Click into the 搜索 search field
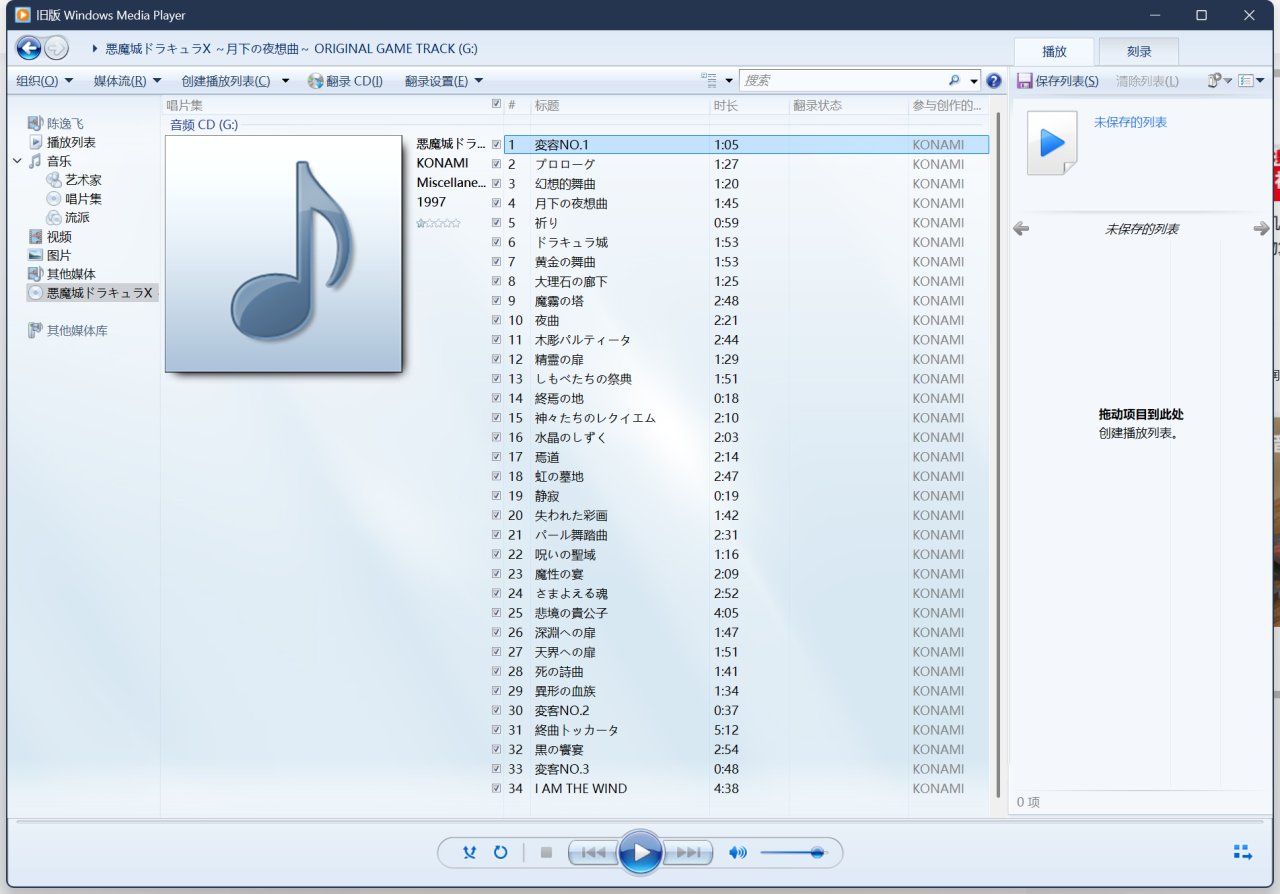 pos(843,81)
